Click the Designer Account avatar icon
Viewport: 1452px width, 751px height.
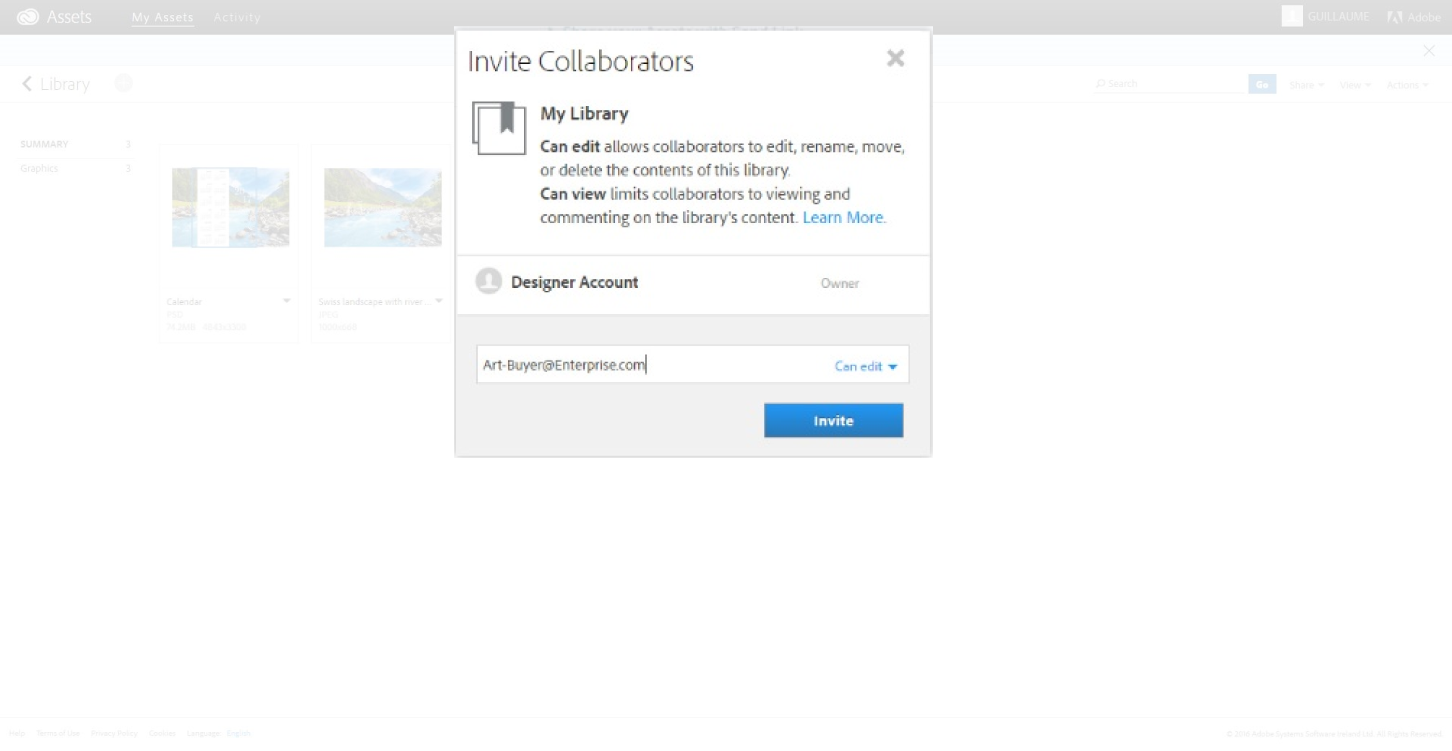488,282
